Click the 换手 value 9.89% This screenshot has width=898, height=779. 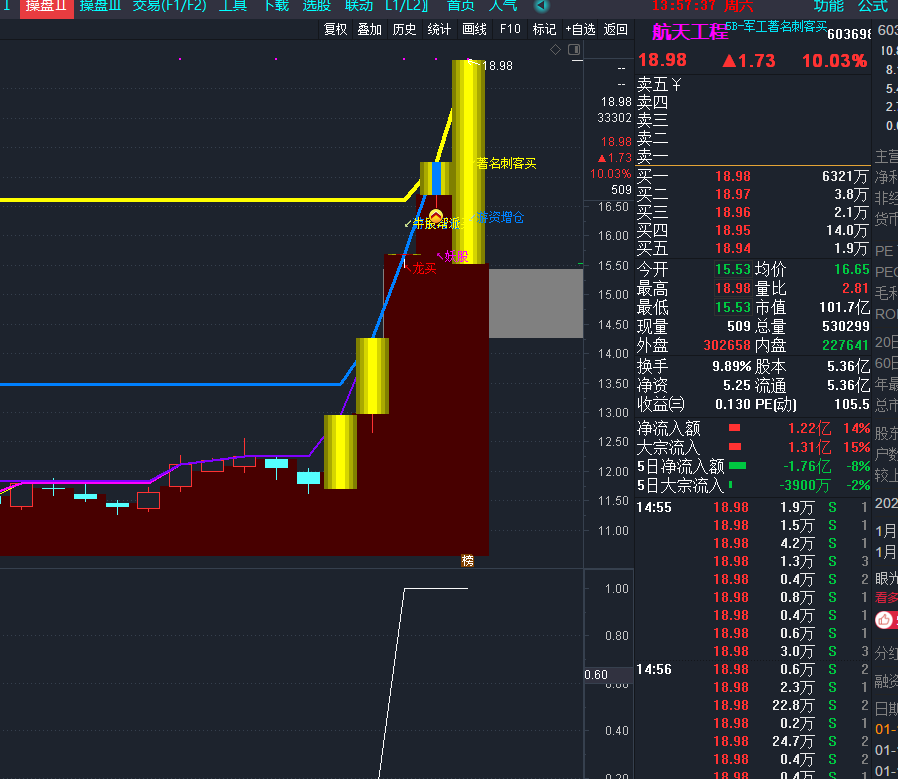[731, 367]
